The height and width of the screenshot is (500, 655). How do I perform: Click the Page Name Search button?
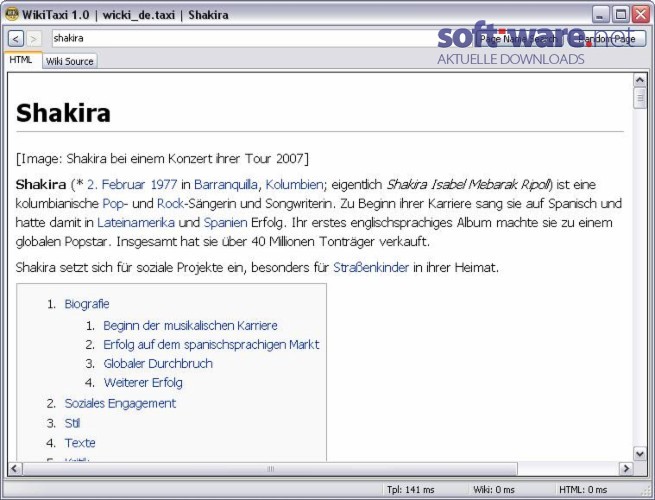coord(518,39)
